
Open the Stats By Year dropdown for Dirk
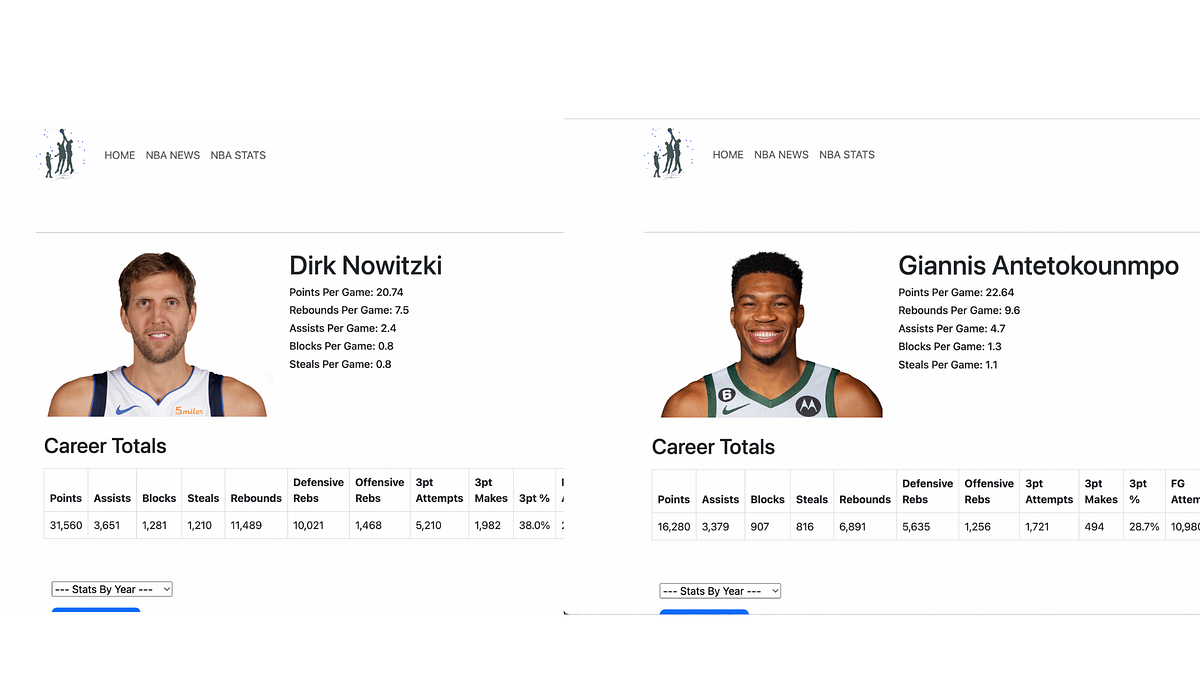pyautogui.click(x=112, y=589)
